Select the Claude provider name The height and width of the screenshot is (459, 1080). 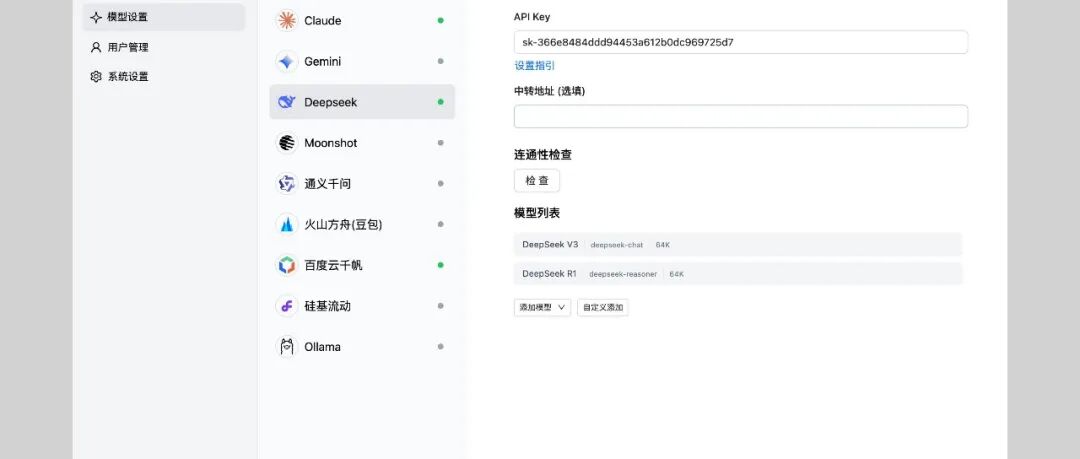323,21
